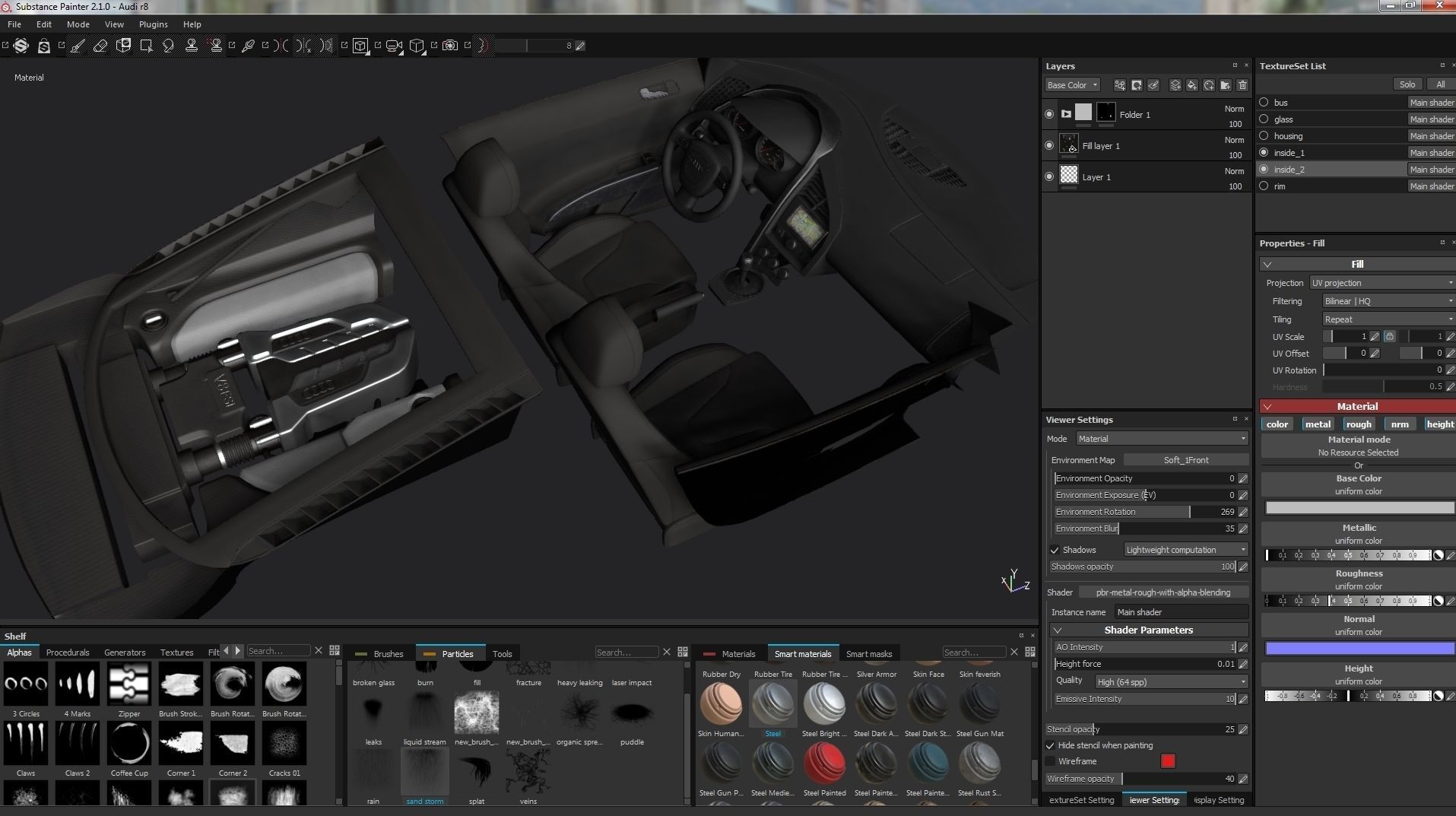Clear the Brushes shelf search field
Screen dimensions: 1456x816
[667, 652]
